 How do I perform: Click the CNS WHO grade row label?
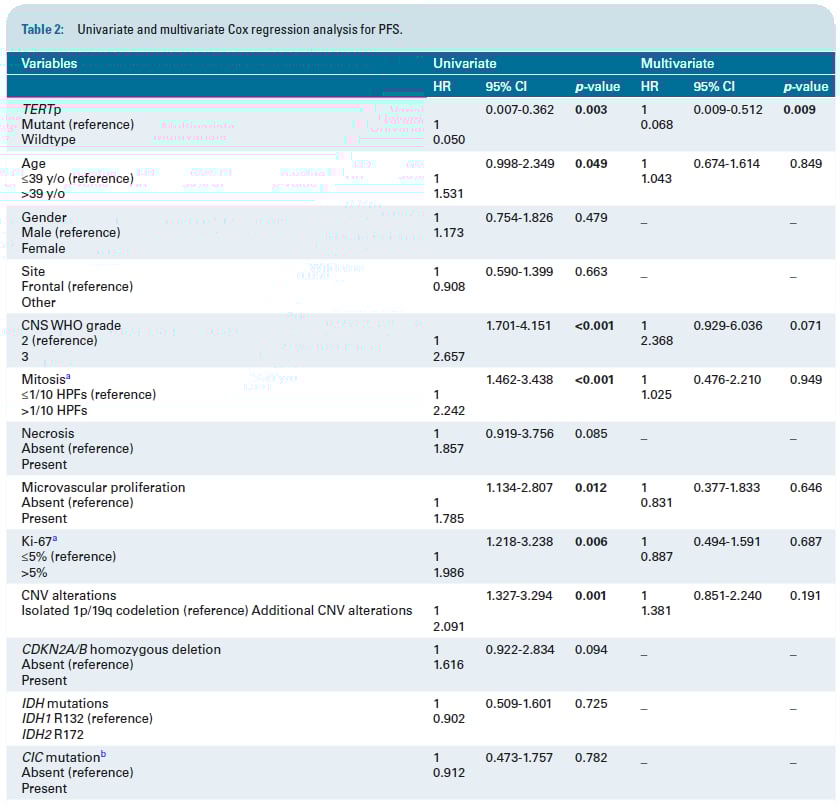point(71,325)
